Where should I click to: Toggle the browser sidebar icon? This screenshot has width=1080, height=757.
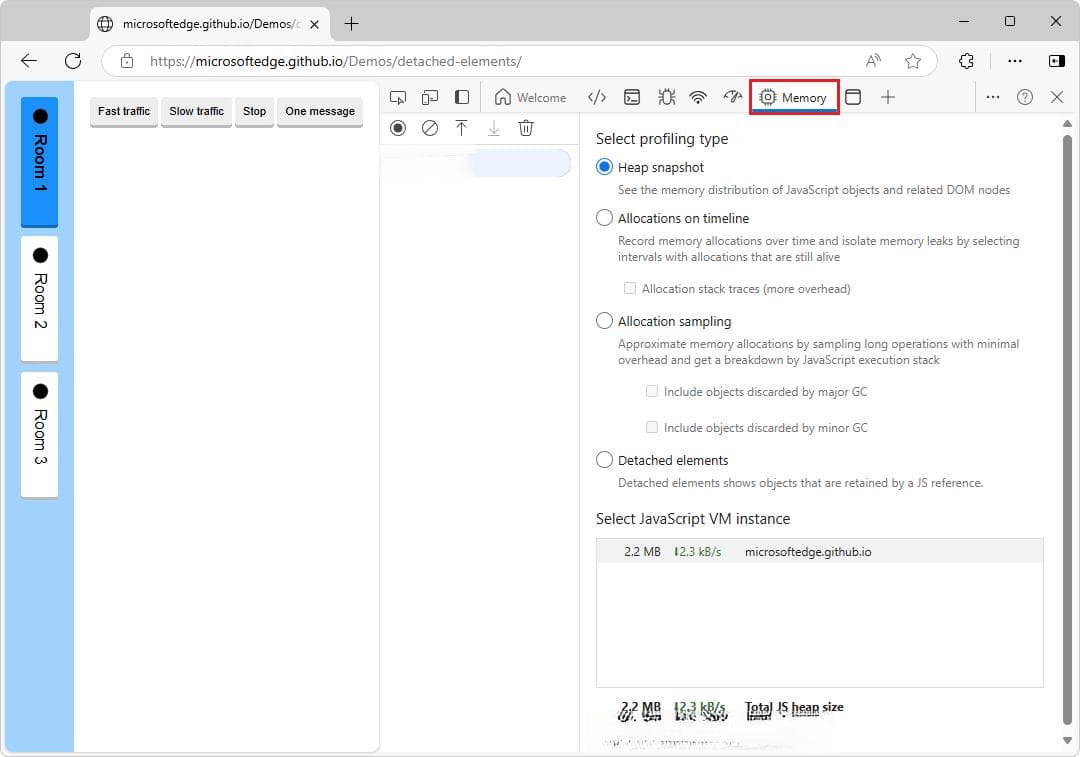coord(1057,61)
